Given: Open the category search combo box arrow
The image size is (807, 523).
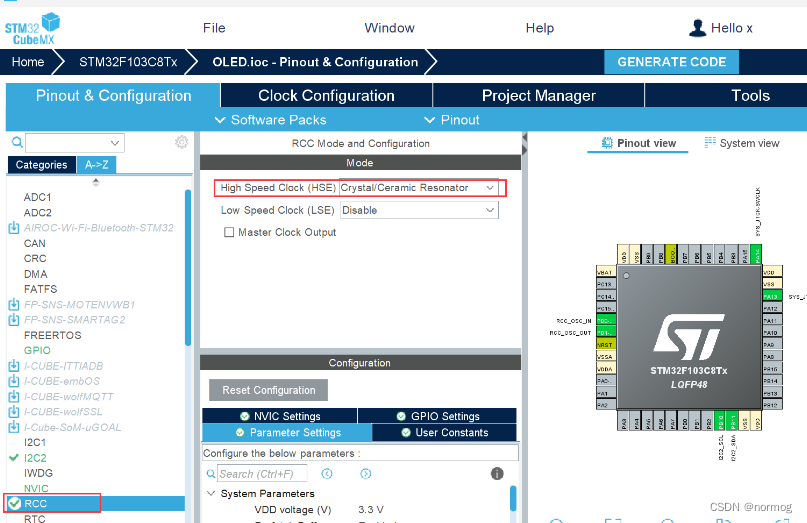Looking at the screenshot, I should point(115,143).
